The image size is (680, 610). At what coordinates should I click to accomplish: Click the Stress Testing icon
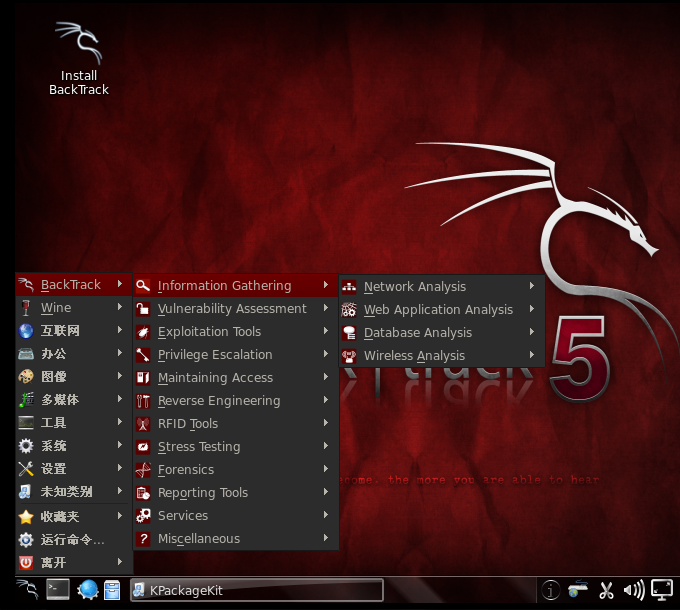143,447
